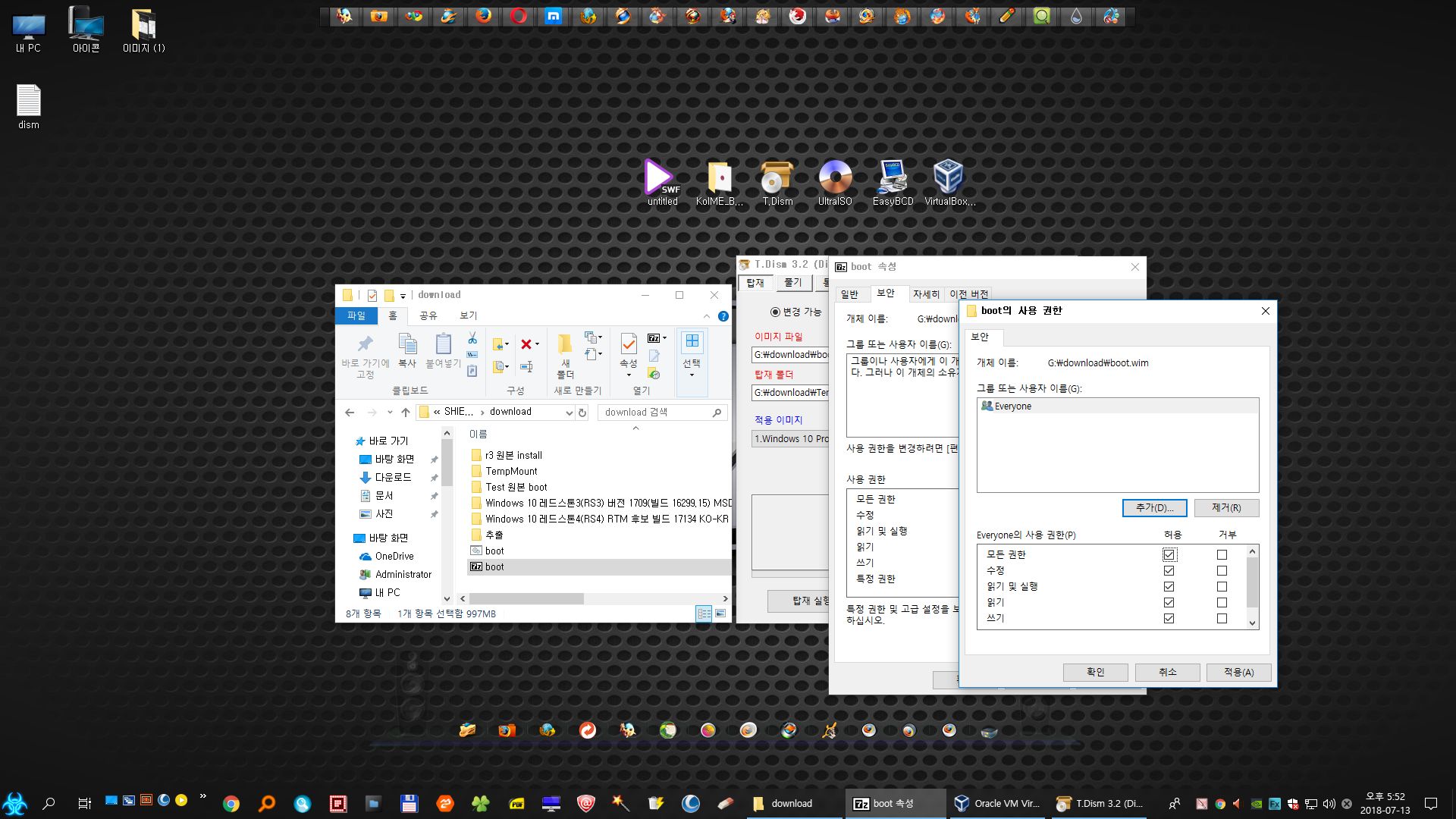Click the red X delete icon in ribbon
This screenshot has width=1456, height=819.
pyautogui.click(x=526, y=344)
